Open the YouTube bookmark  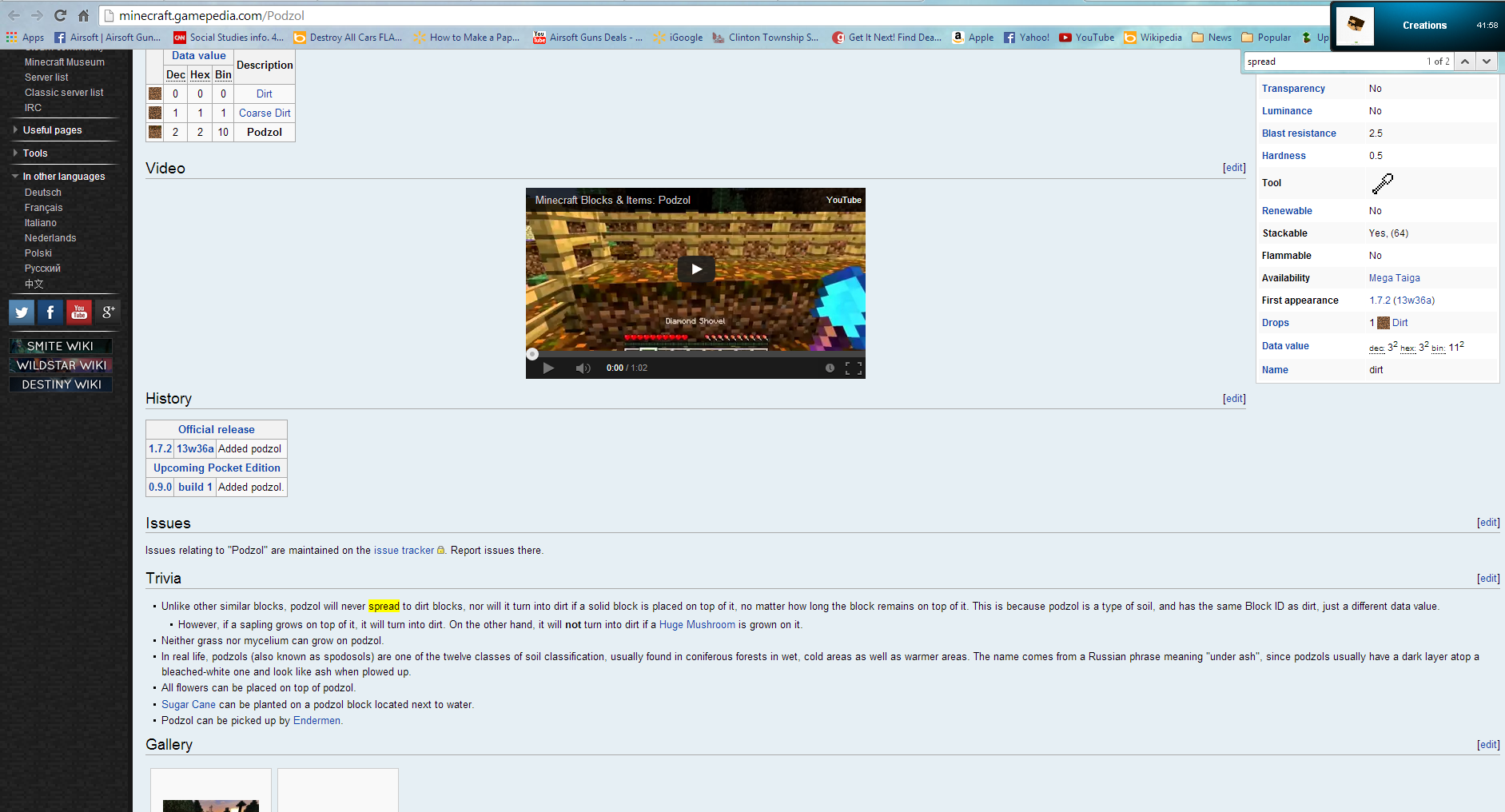1087,38
